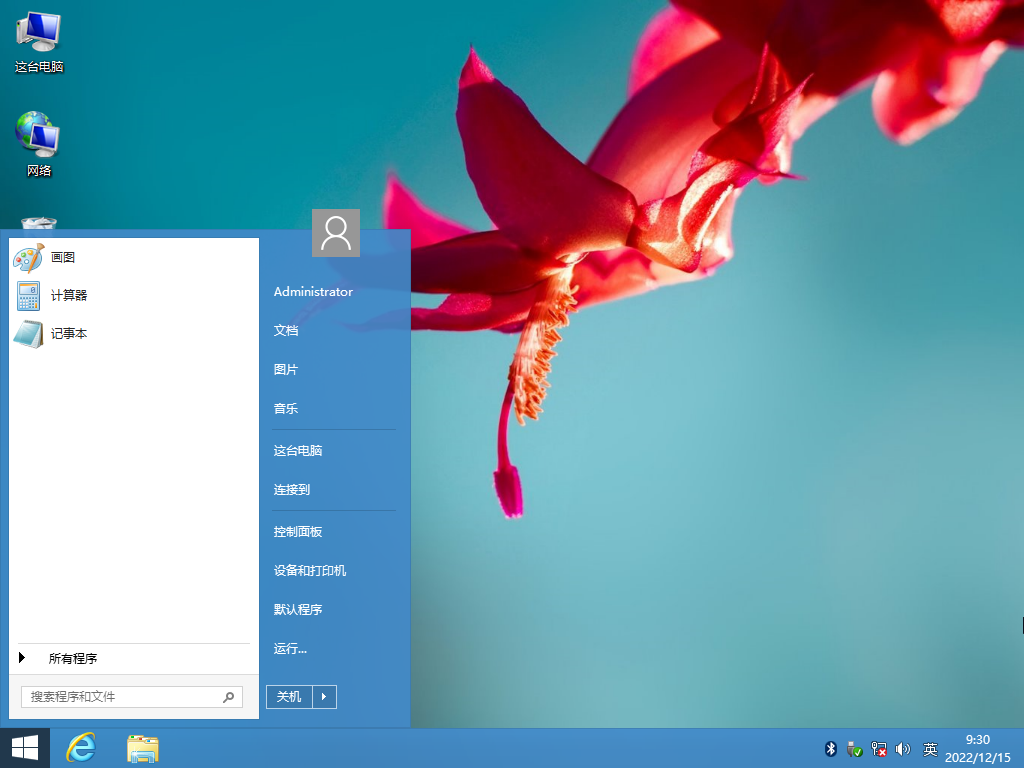Click the Bluetooth tray icon
The image size is (1024, 768).
click(x=830, y=749)
